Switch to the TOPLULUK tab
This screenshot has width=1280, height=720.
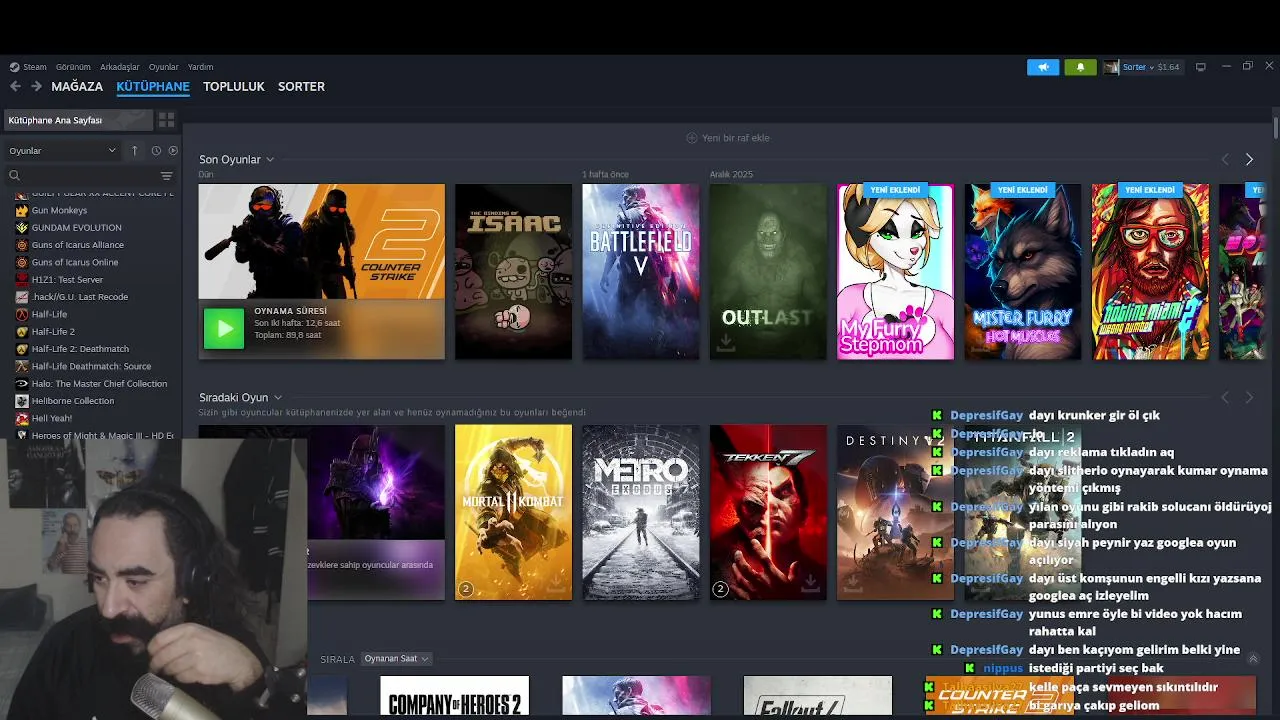[234, 87]
